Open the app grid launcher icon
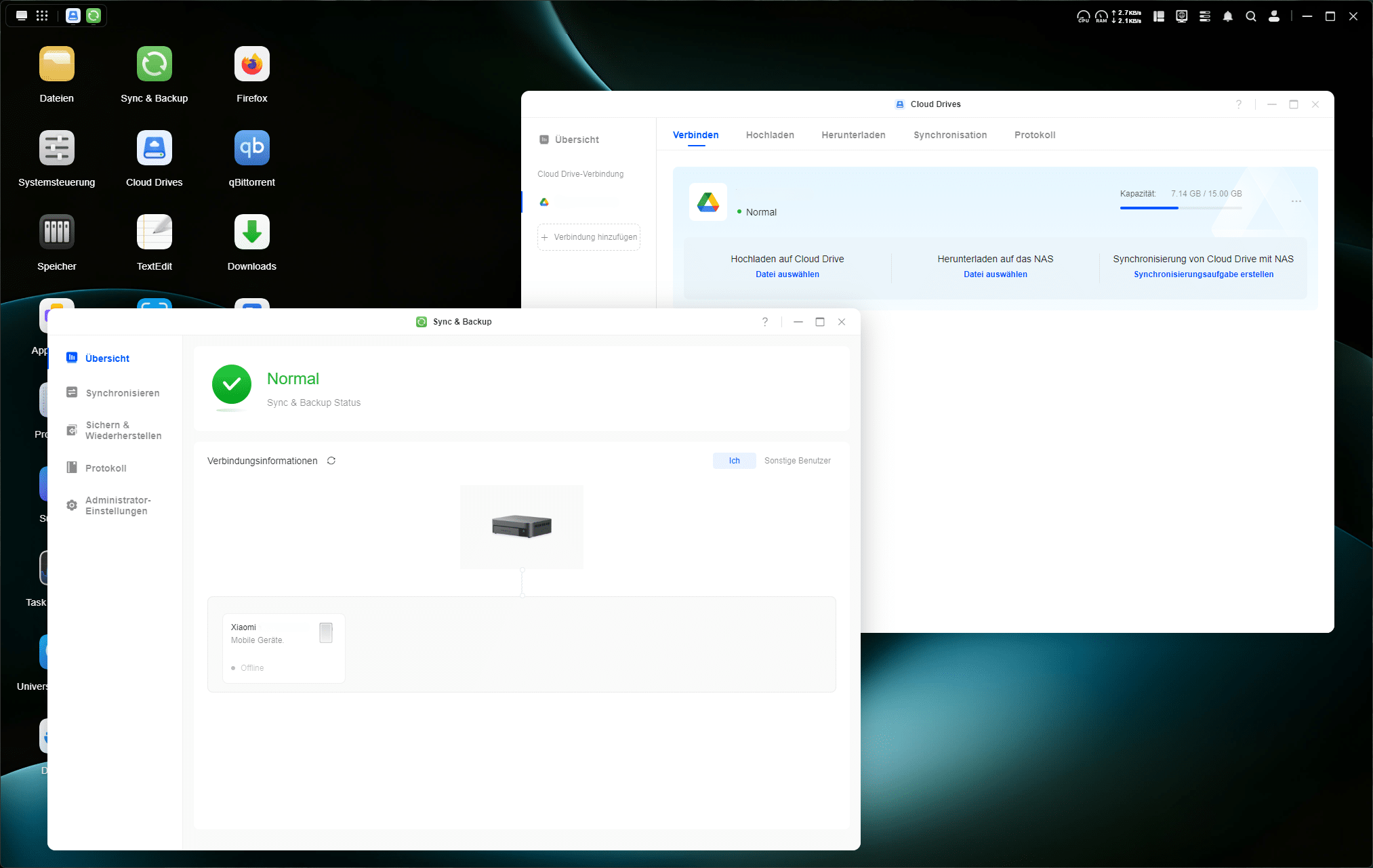The width and height of the screenshot is (1373, 868). click(42, 16)
